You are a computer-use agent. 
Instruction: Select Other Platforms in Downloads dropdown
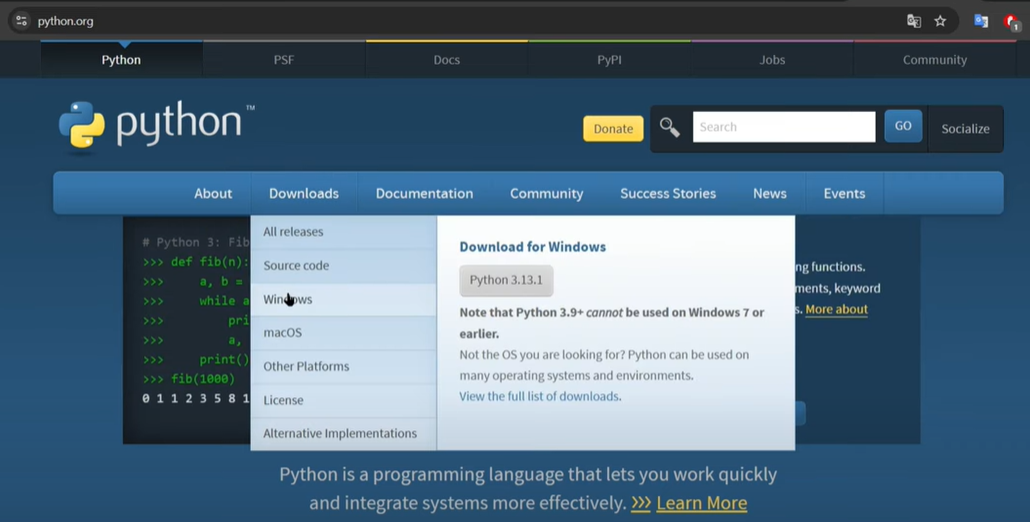click(344, 366)
